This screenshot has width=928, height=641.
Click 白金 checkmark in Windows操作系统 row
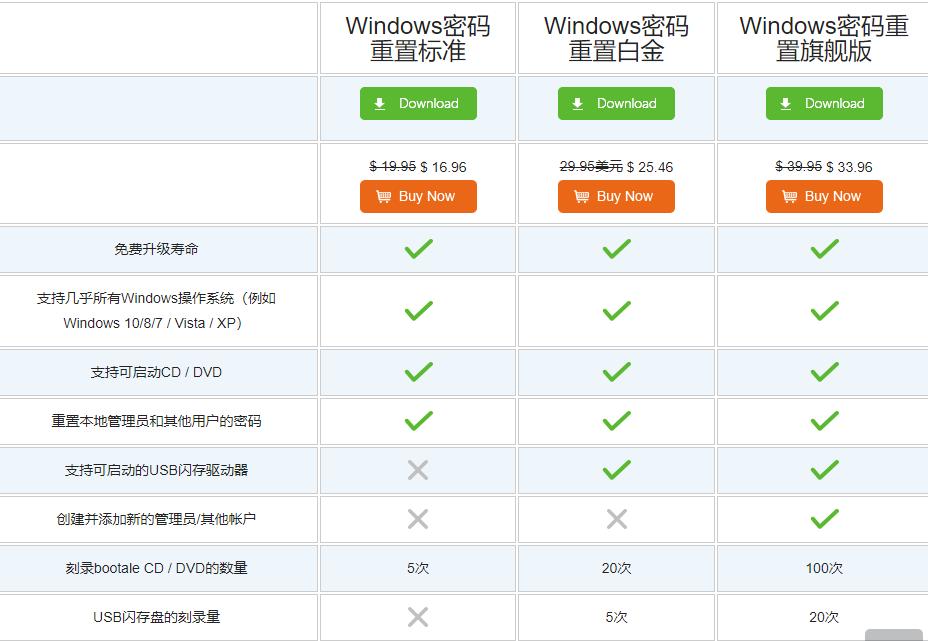pos(617,311)
